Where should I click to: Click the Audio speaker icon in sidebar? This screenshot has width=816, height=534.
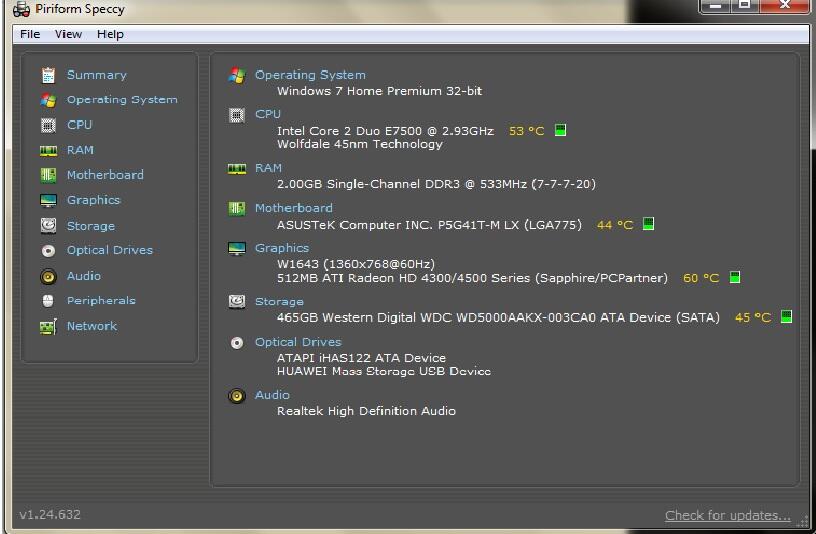(x=48, y=276)
